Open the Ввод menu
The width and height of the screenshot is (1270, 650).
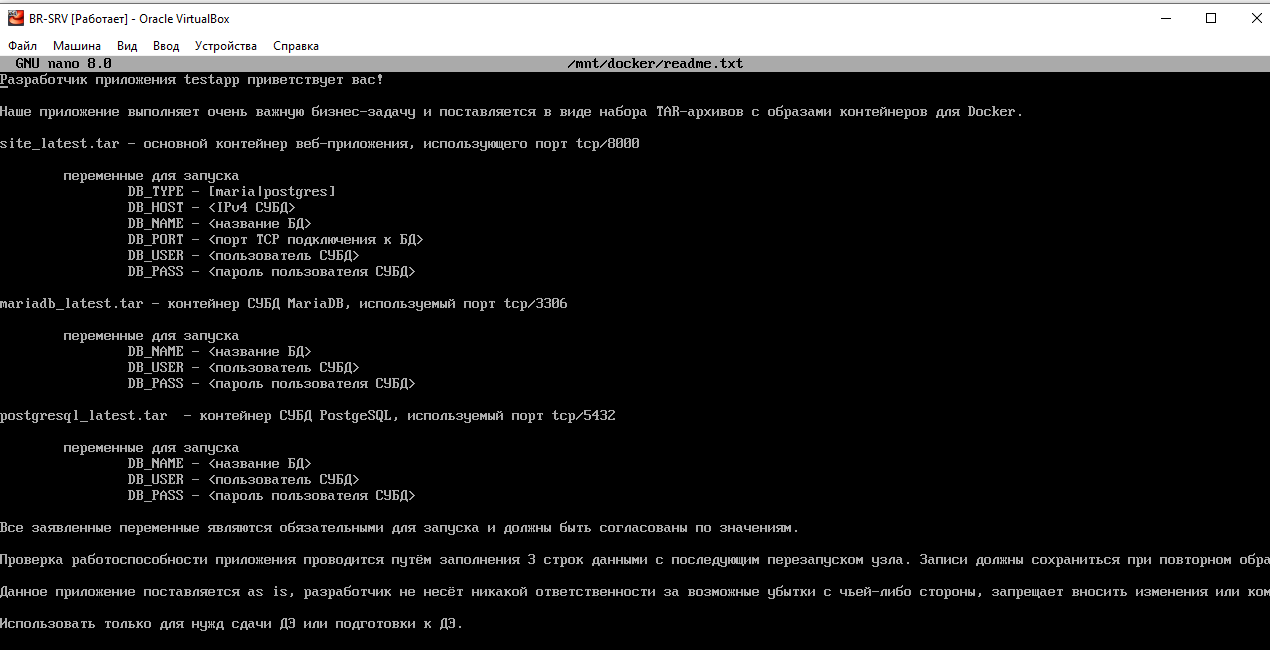[166, 46]
